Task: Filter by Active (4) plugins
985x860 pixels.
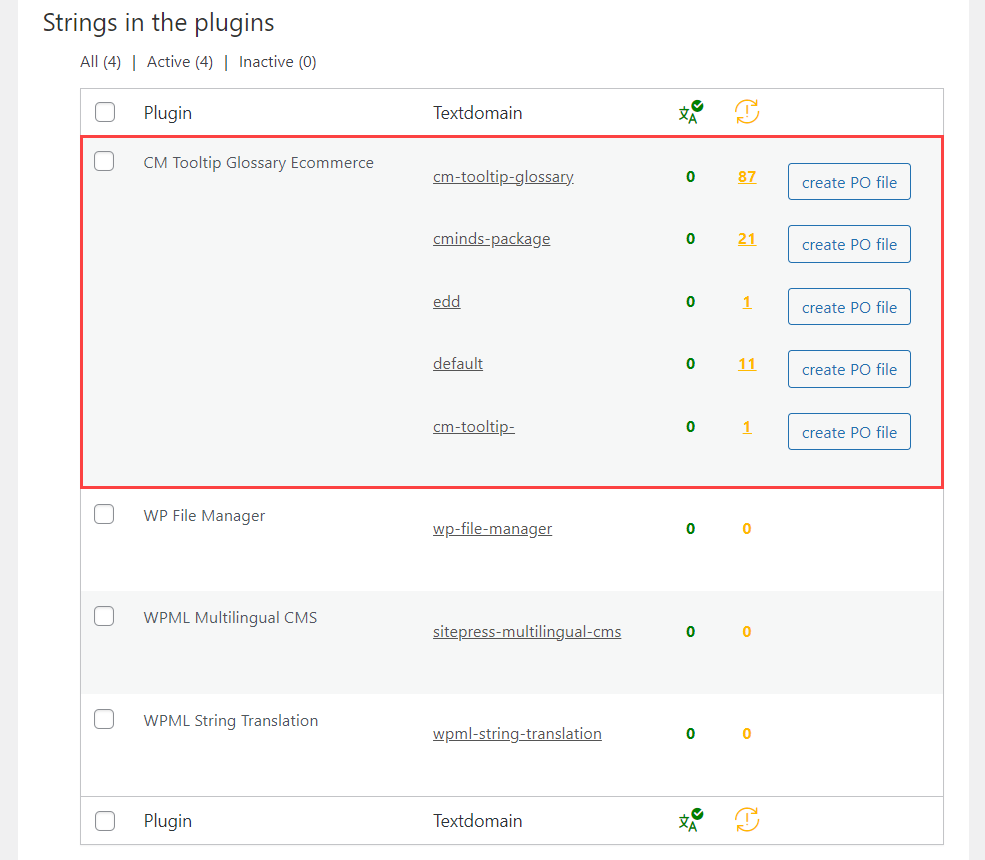Action: coord(180,62)
